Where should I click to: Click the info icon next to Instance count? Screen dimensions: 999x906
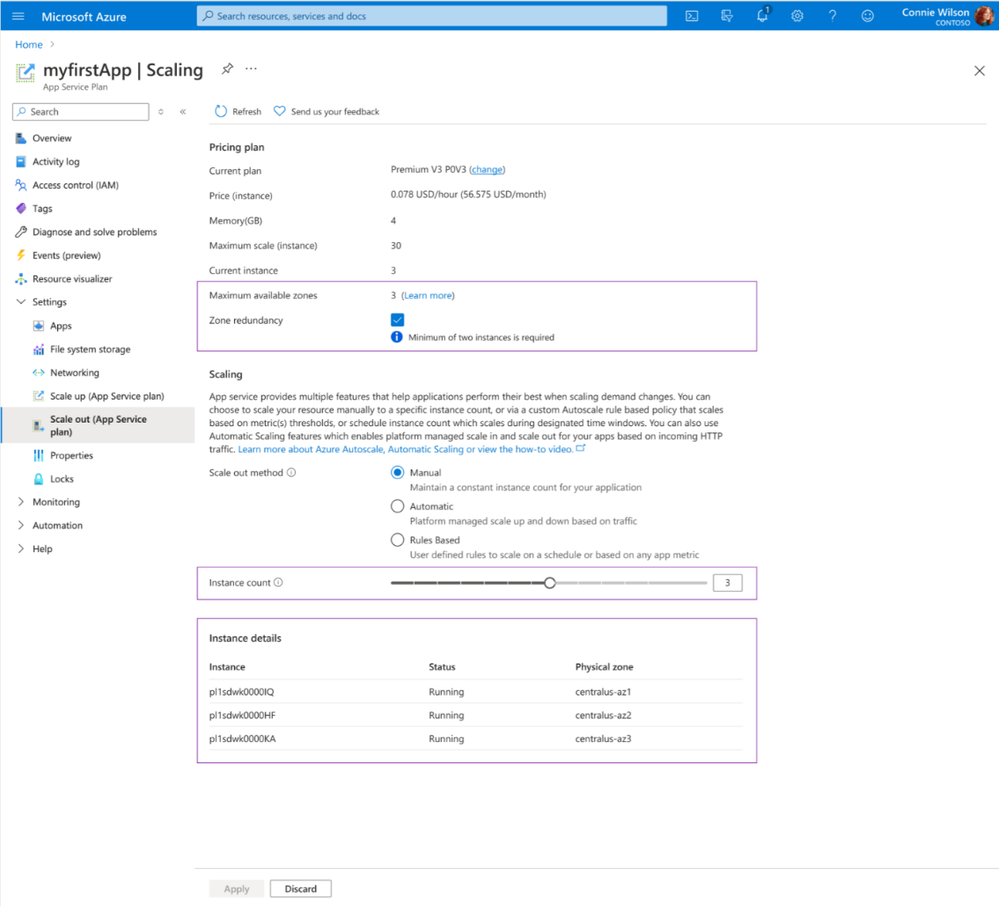point(278,582)
